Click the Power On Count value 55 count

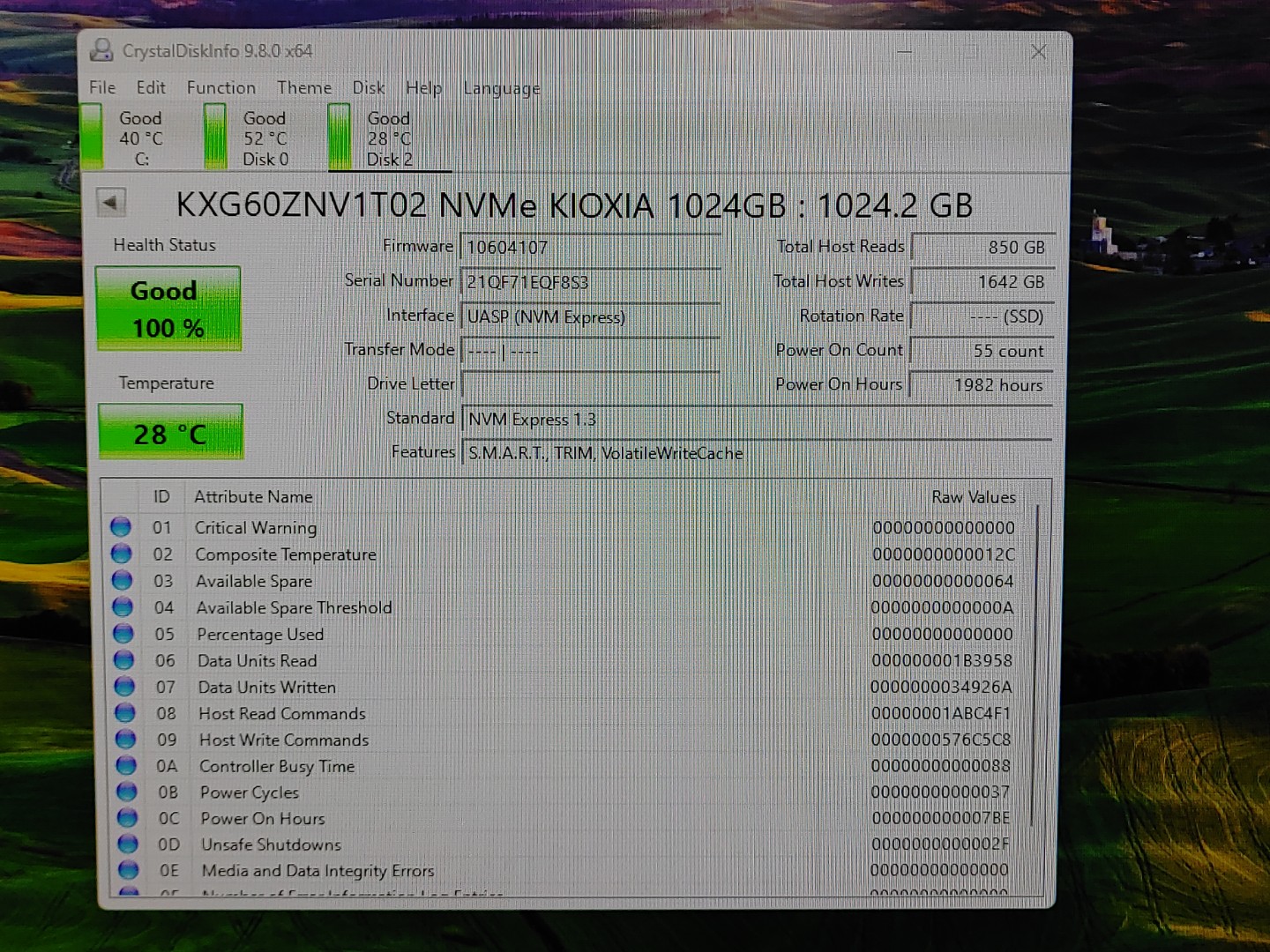coord(982,350)
